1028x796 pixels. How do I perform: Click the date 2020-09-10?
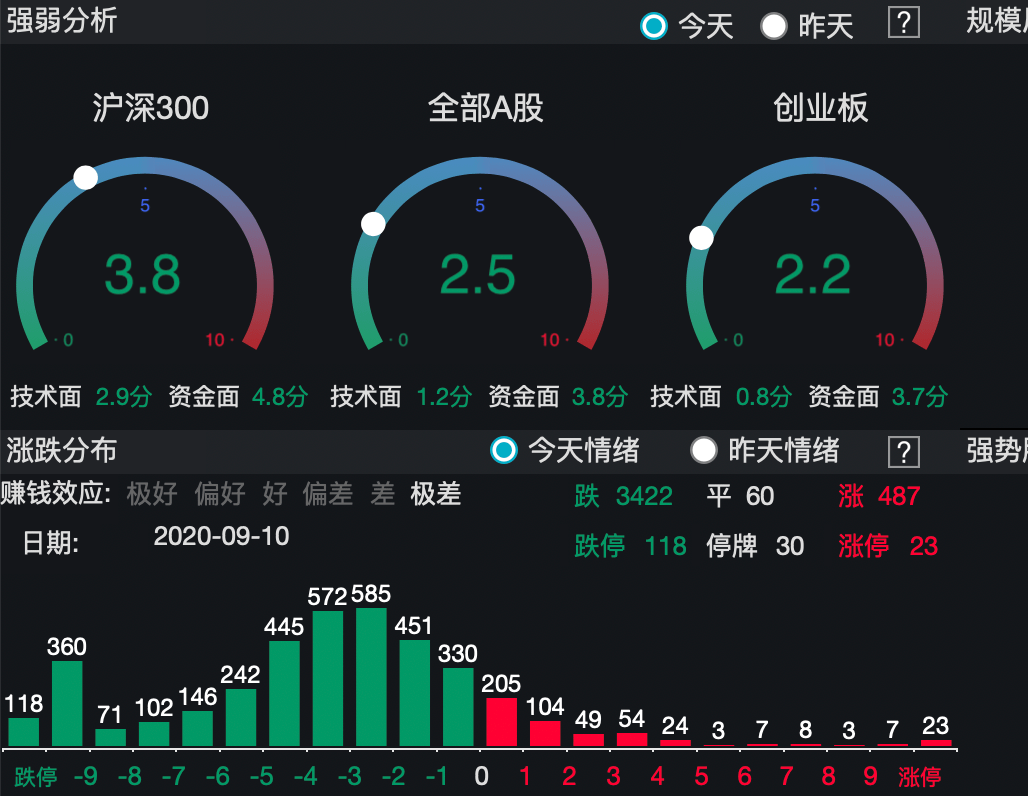(x=219, y=537)
